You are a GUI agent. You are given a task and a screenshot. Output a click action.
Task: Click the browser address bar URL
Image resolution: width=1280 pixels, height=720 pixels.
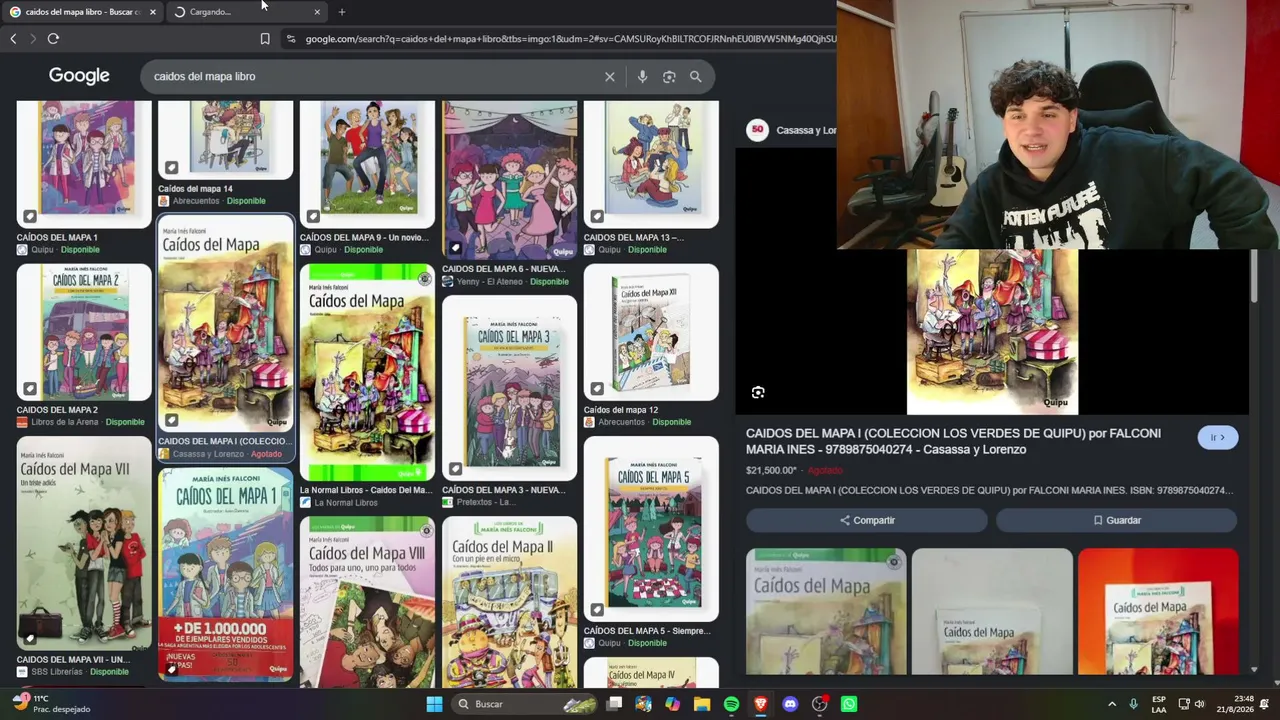click(x=570, y=39)
